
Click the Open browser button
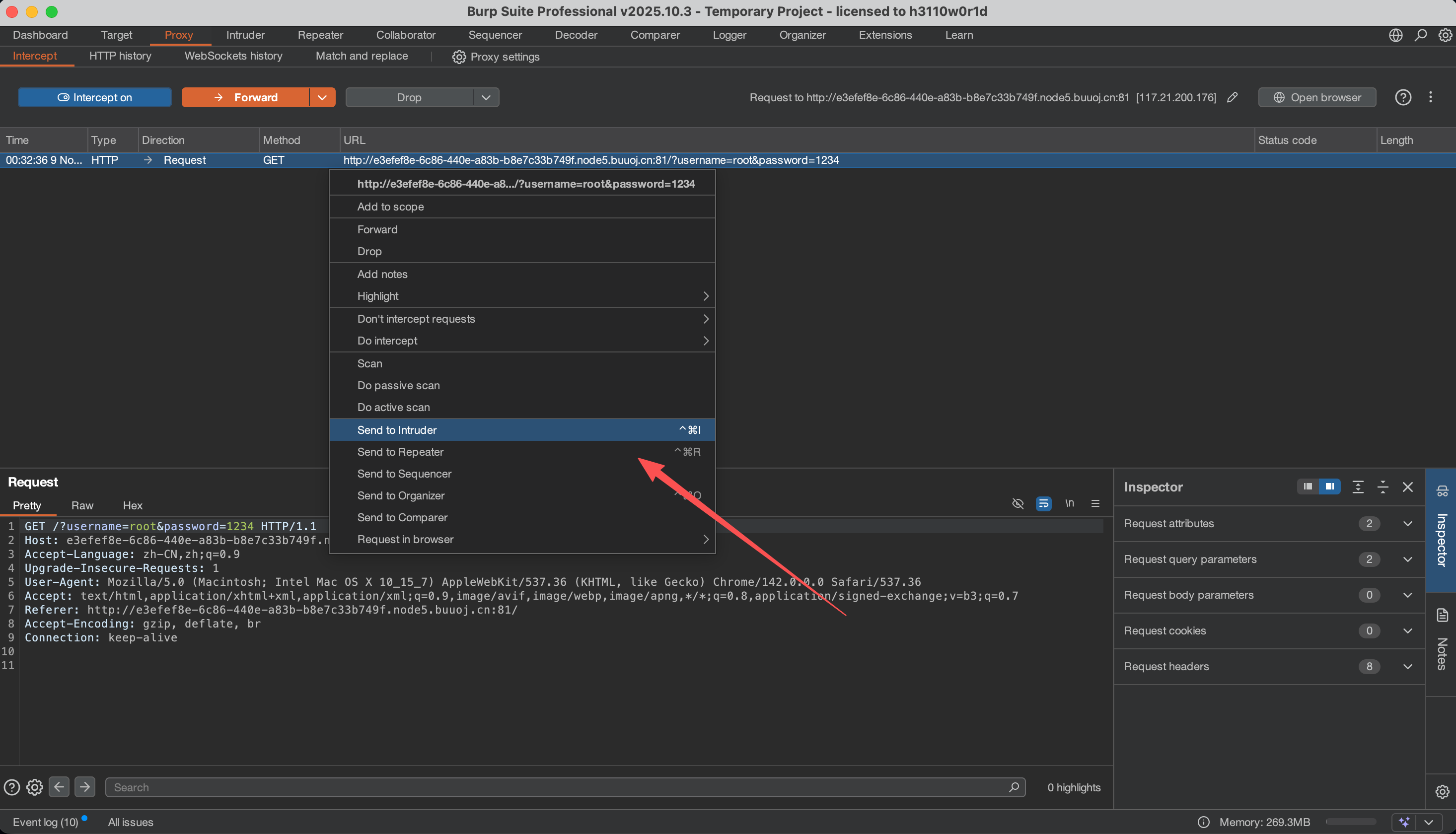point(1317,97)
